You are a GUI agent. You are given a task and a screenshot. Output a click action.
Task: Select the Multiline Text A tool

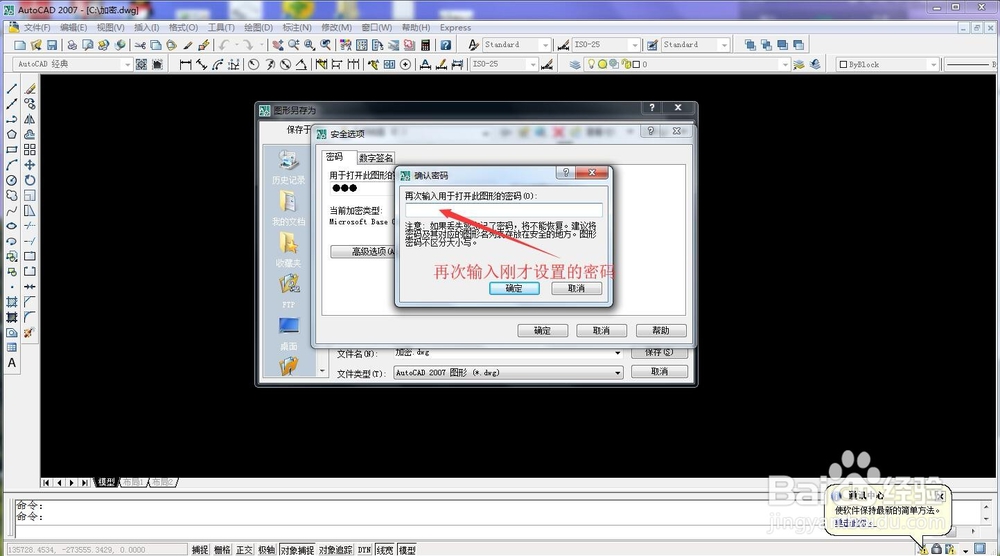coord(11,363)
